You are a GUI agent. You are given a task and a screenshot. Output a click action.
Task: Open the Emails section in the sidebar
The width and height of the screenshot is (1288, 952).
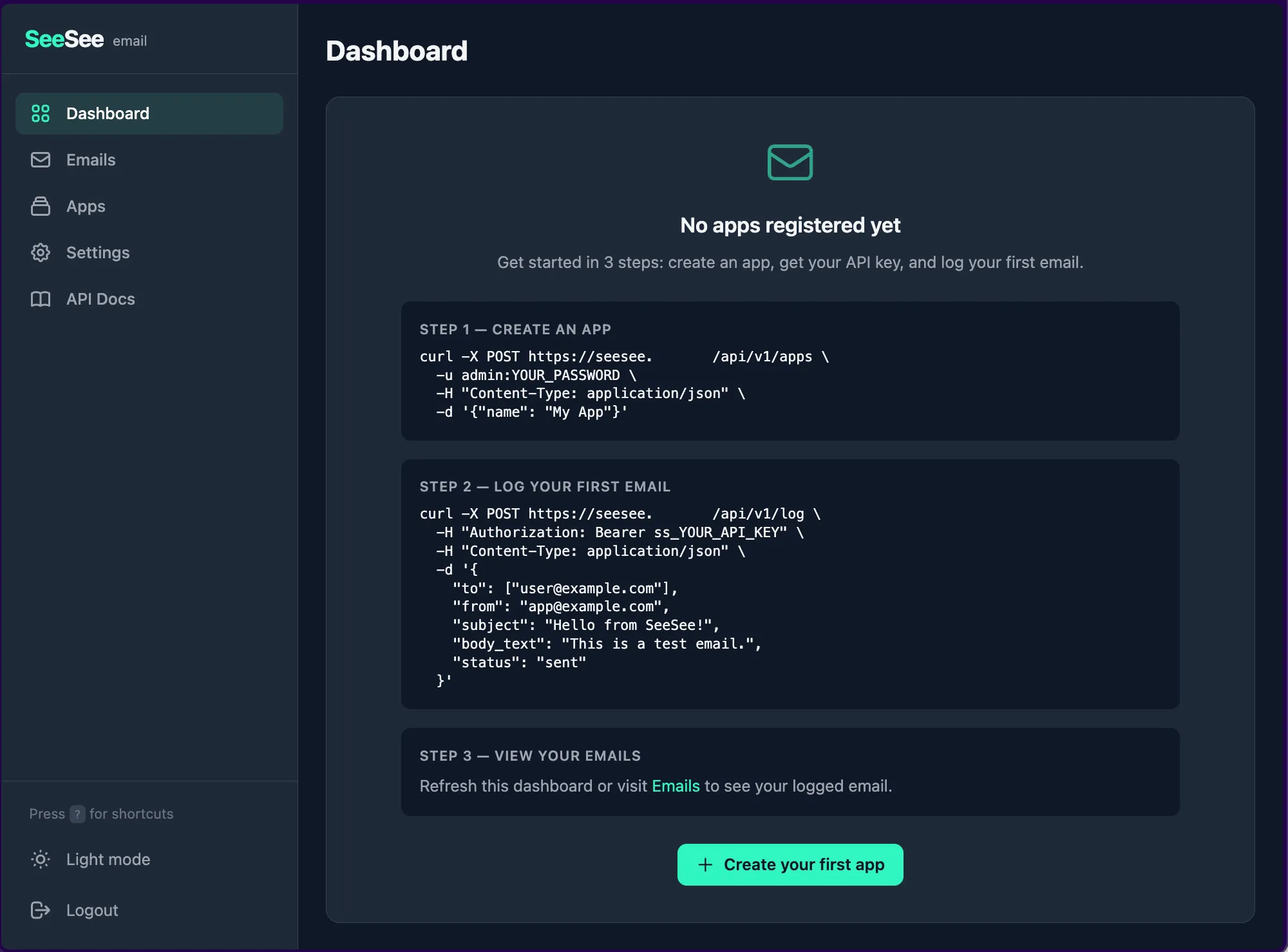coord(91,160)
